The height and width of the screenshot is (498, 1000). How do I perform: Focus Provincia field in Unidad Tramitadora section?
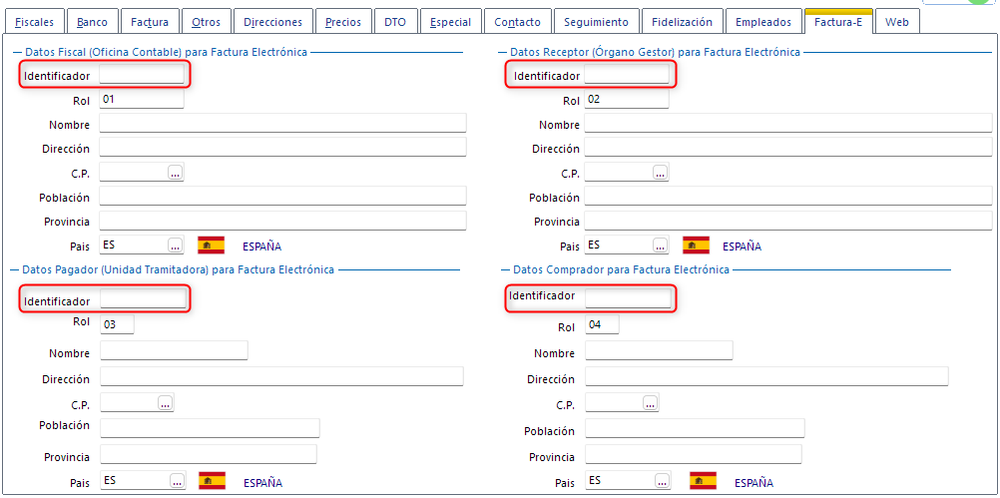pyautogui.click(x=209, y=454)
